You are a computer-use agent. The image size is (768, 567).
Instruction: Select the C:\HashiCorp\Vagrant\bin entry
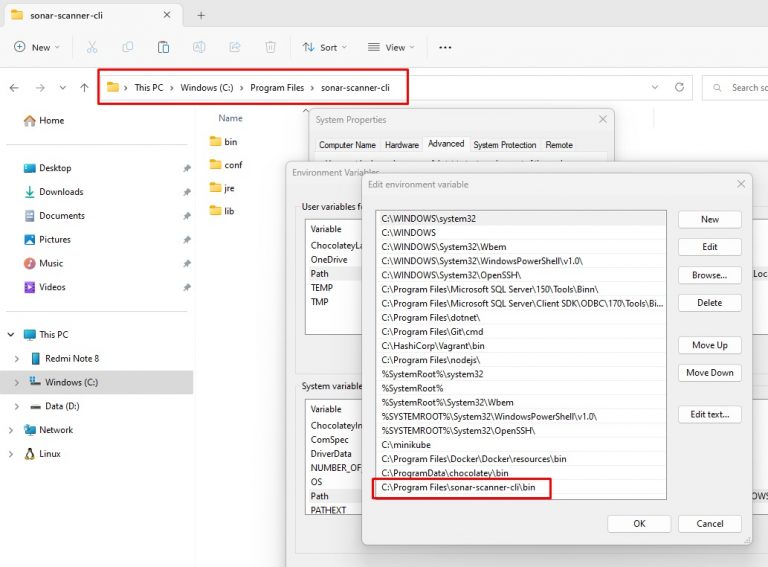[x=521, y=346]
